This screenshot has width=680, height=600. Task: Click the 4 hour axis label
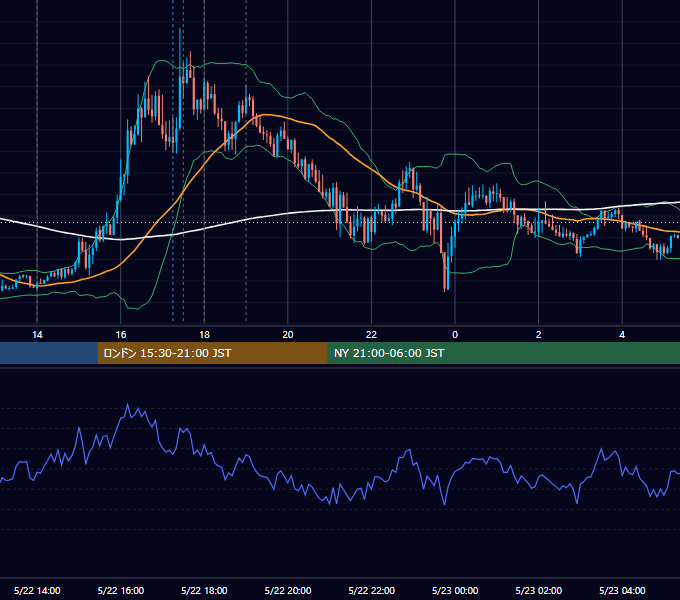[x=622, y=335]
